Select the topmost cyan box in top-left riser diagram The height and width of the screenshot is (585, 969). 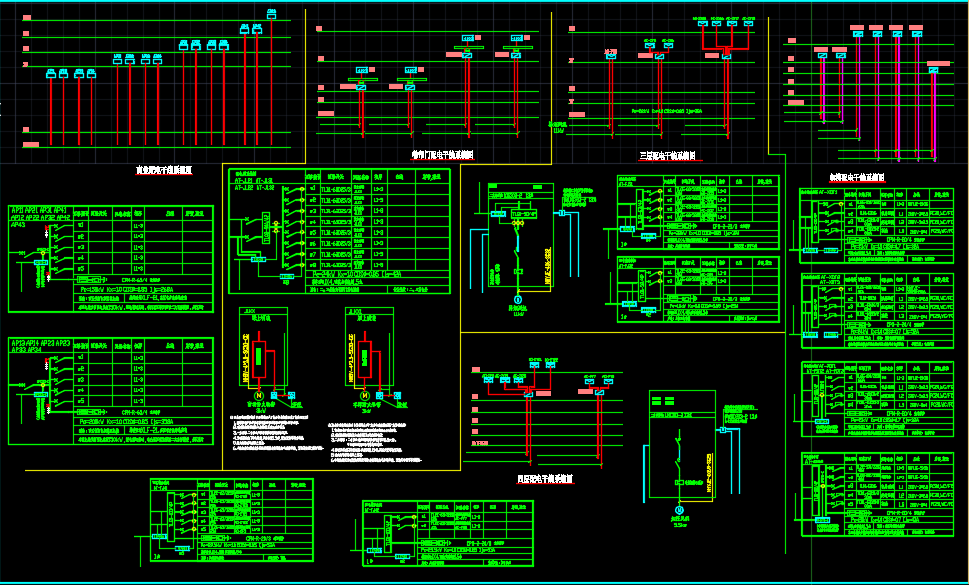(x=272, y=12)
